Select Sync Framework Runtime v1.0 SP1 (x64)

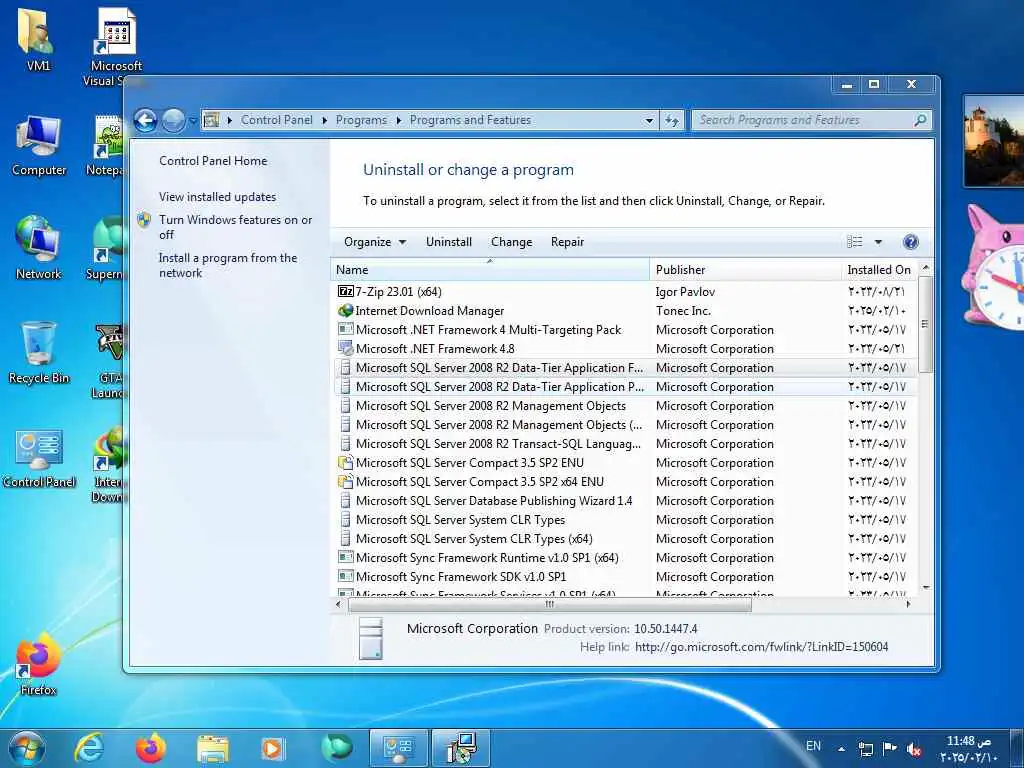coord(625,558)
